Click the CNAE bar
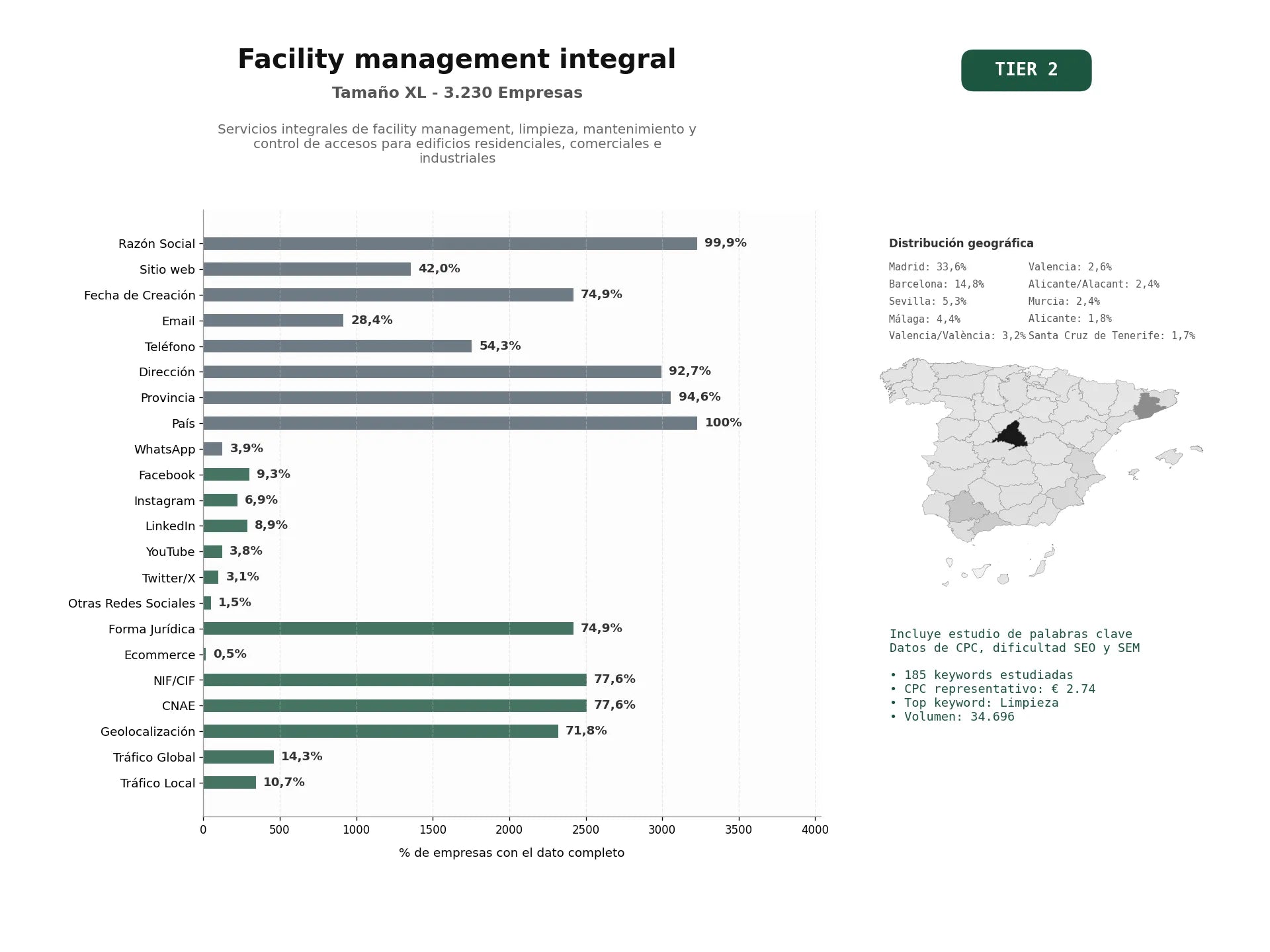This screenshot has height=952, width=1270. pyautogui.click(x=395, y=705)
